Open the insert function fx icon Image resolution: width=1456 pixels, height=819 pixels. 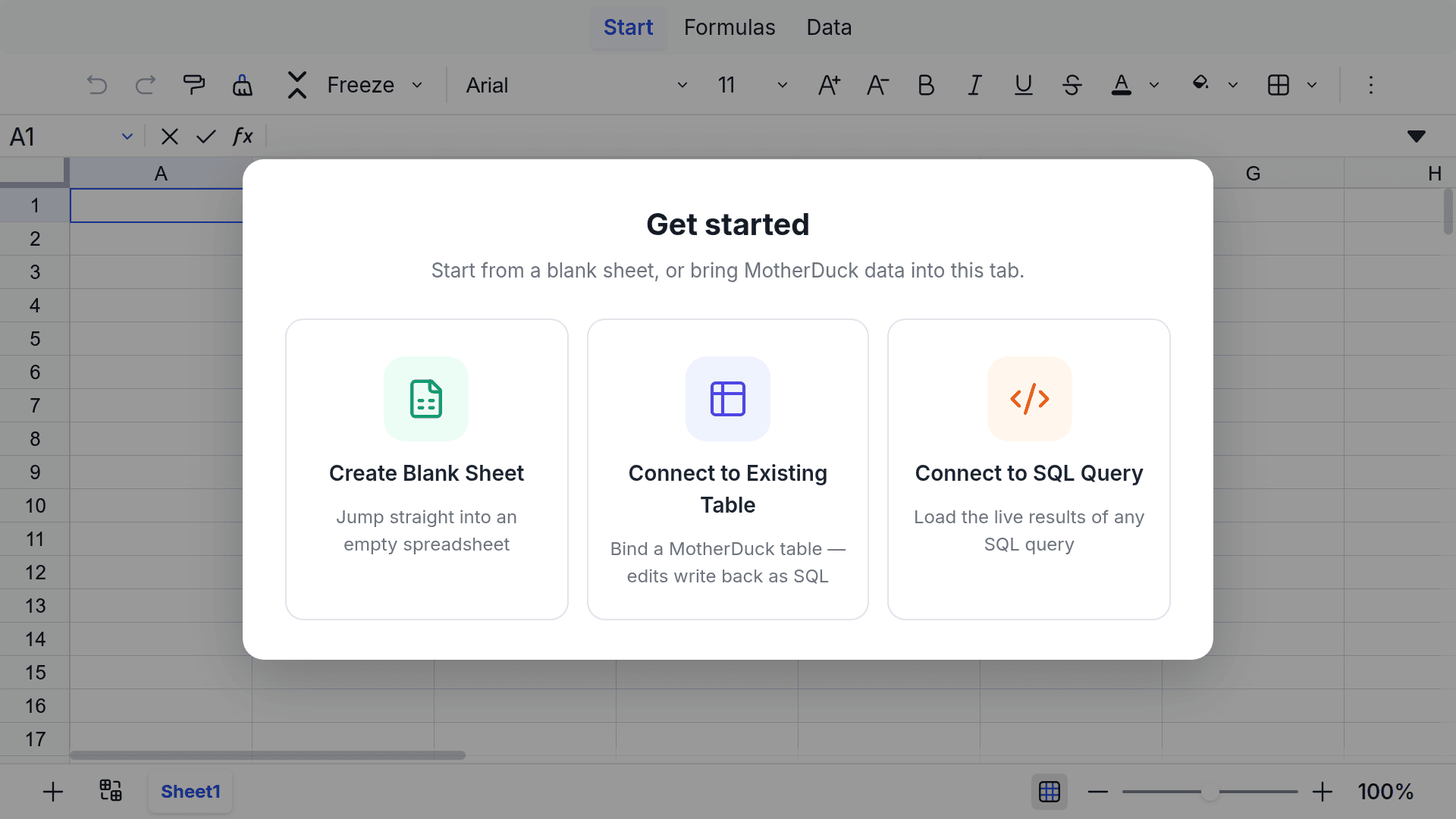pos(242,136)
